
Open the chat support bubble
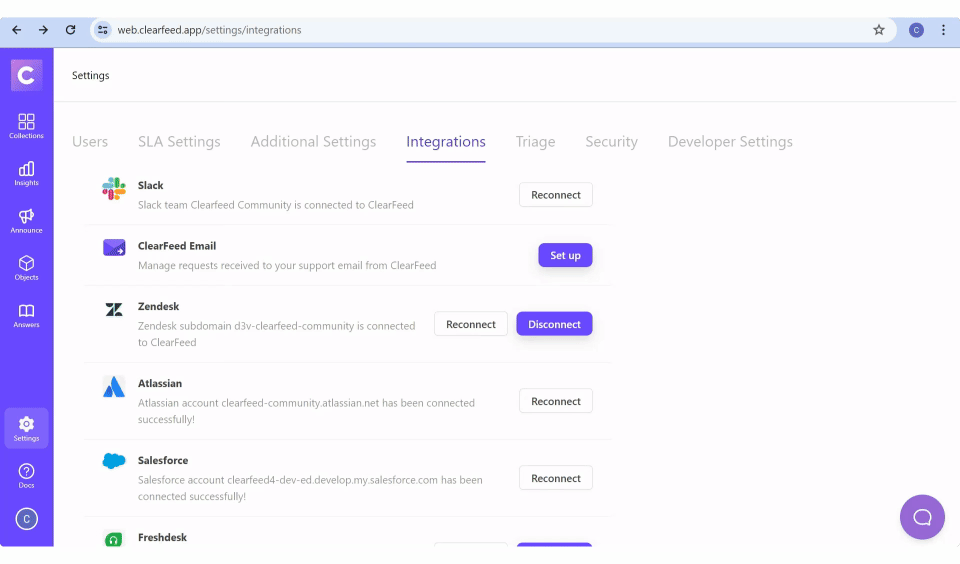[922, 517]
